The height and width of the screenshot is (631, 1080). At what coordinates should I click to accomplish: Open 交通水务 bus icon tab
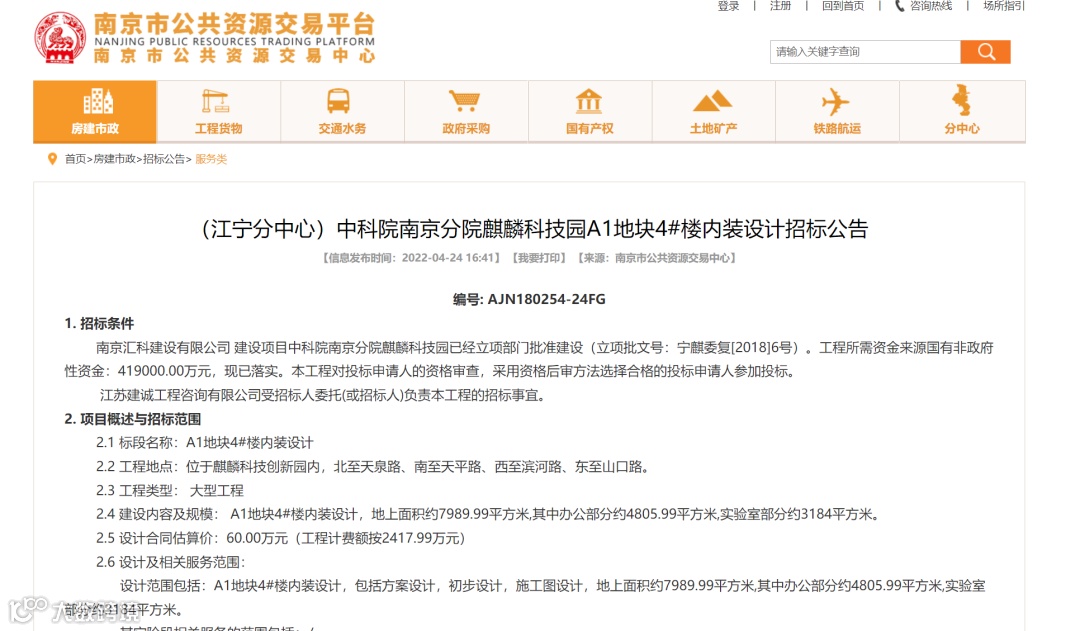[x=342, y=111]
